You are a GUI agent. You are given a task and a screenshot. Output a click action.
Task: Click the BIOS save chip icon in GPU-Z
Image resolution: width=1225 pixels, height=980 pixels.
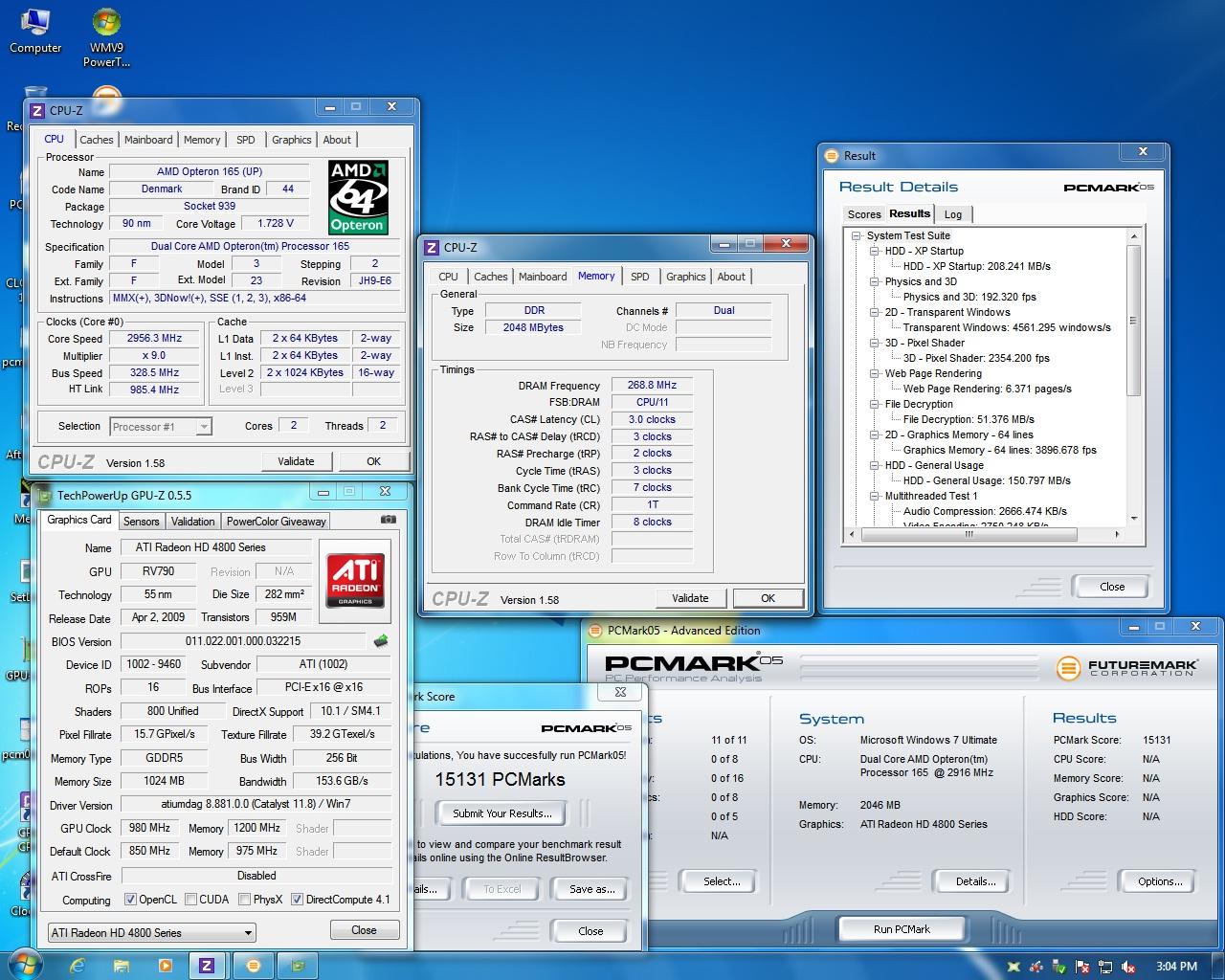(x=381, y=641)
